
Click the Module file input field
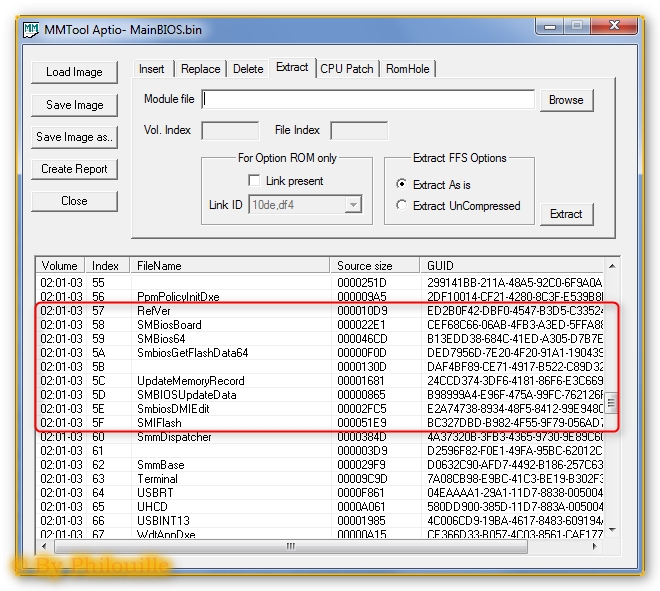[x=368, y=100]
